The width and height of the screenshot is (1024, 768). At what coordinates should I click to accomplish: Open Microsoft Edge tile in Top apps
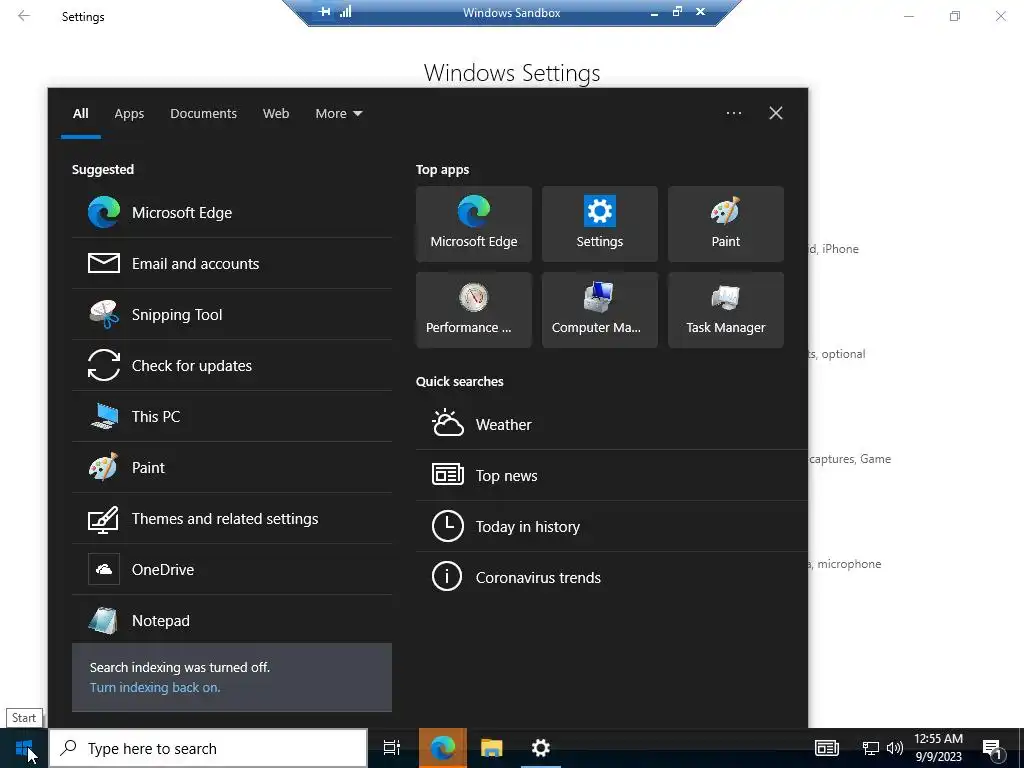click(473, 224)
